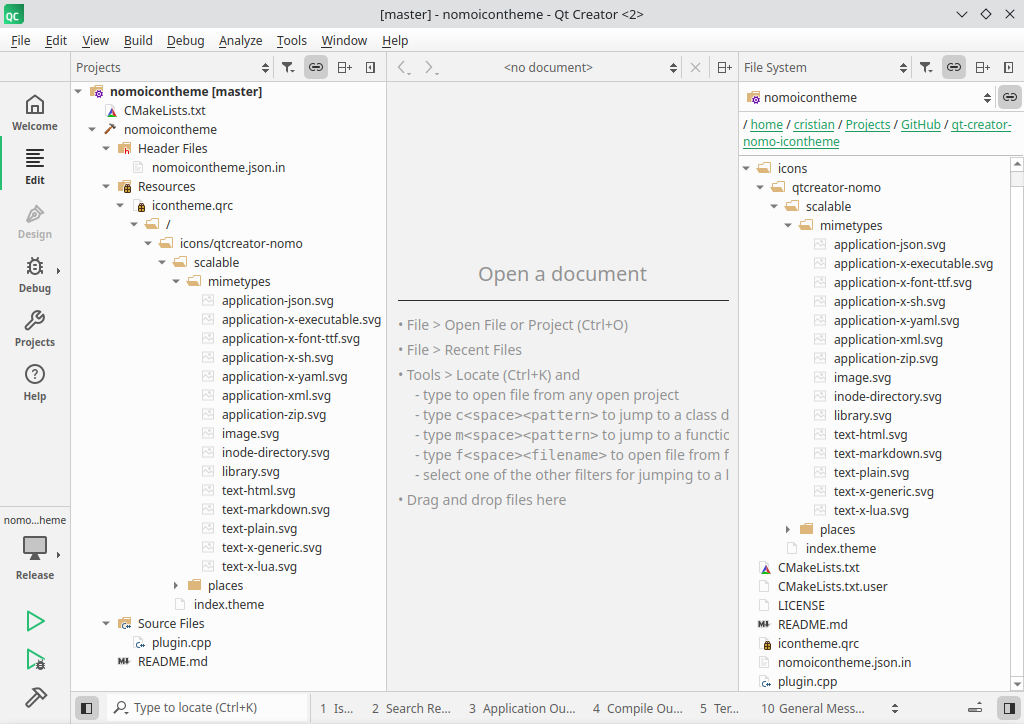Select LICENSE in File System tree

[801, 605]
